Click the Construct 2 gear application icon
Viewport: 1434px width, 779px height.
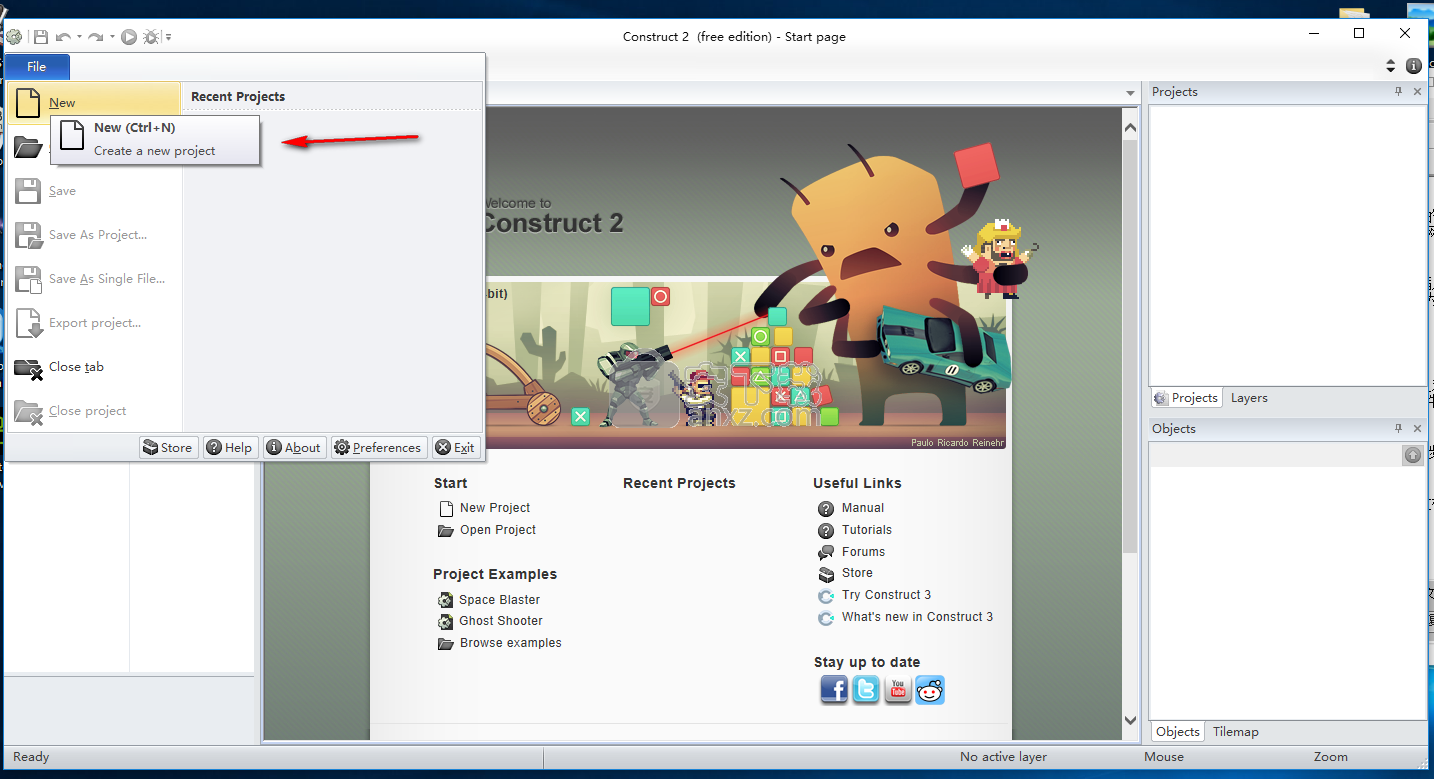click(14, 37)
